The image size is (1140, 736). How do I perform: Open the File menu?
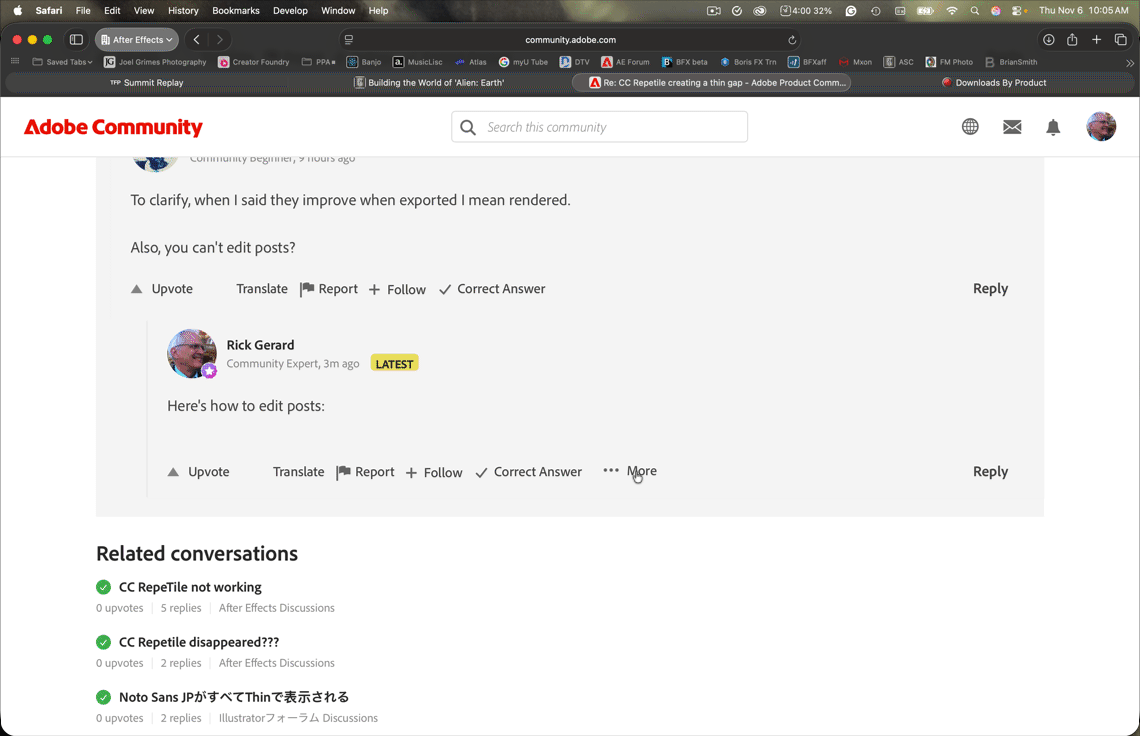pos(83,10)
